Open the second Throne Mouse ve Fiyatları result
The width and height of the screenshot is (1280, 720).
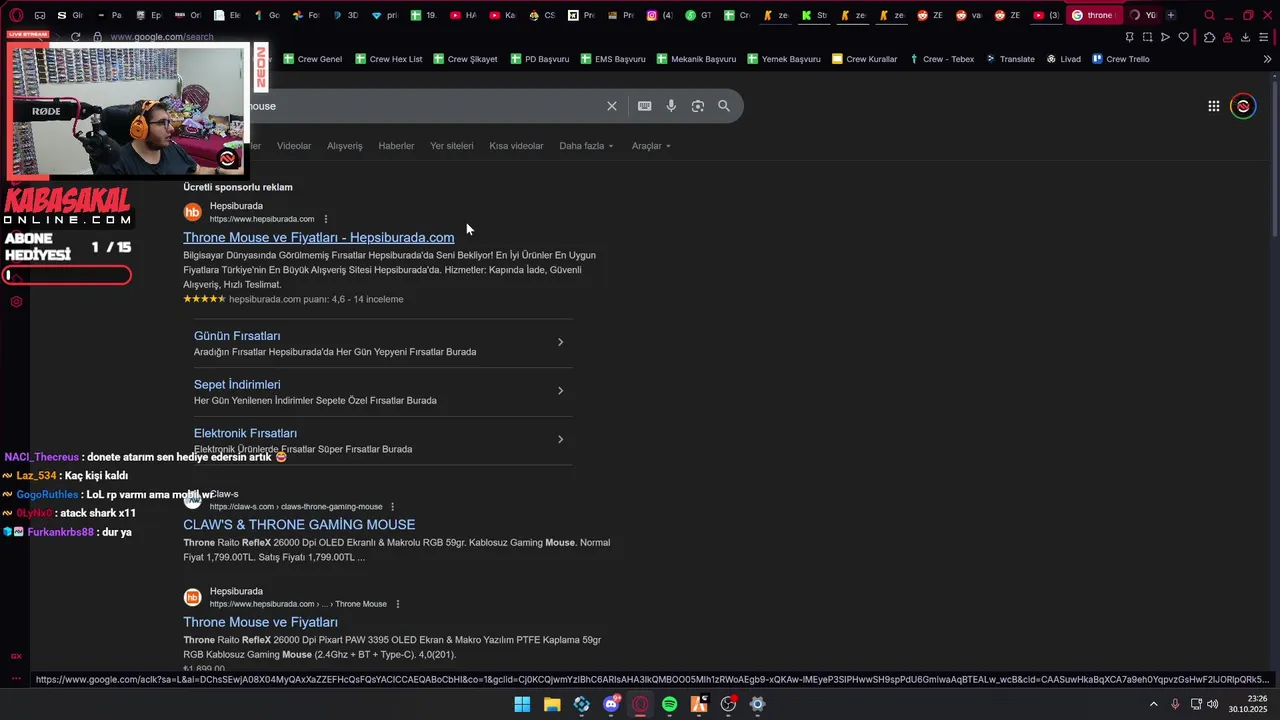260,622
